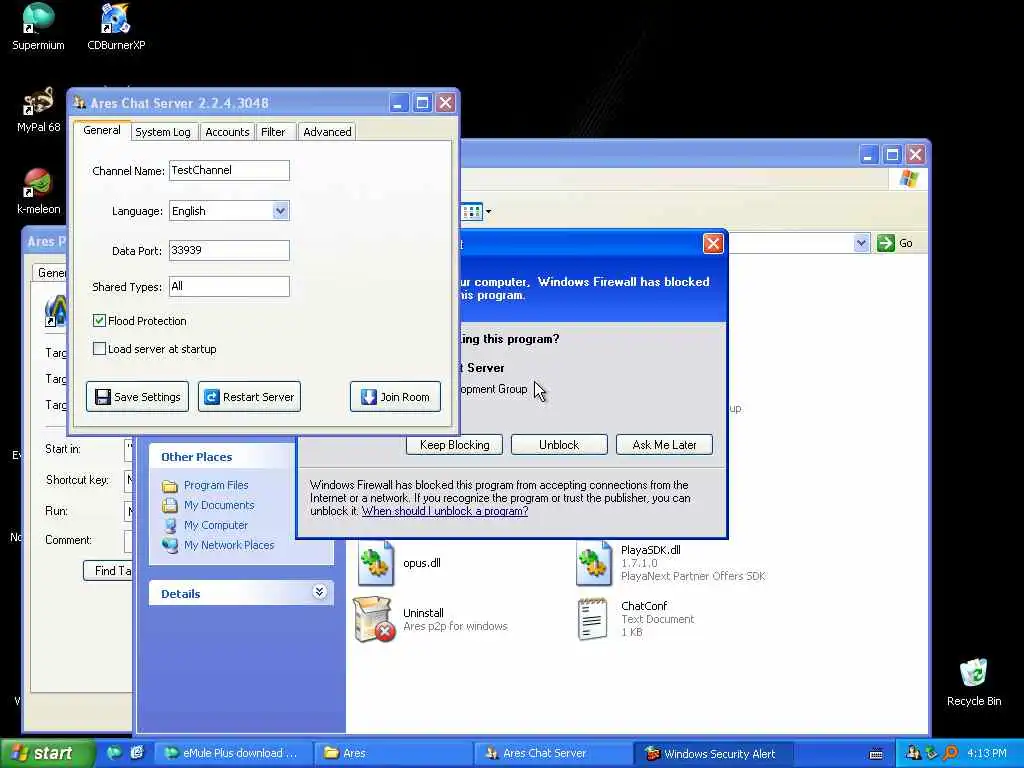Click the My Network Places link
1024x768 pixels.
[229, 545]
